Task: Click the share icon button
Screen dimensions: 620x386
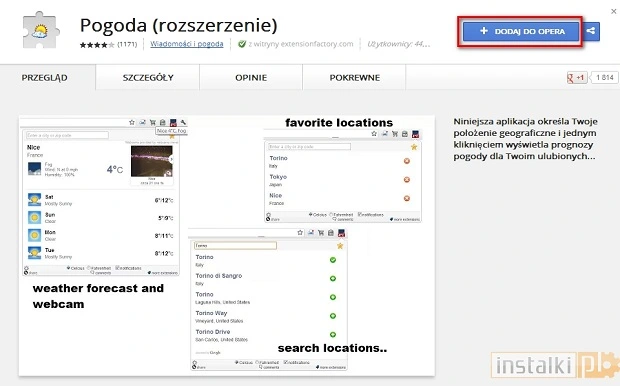Action: [591, 31]
